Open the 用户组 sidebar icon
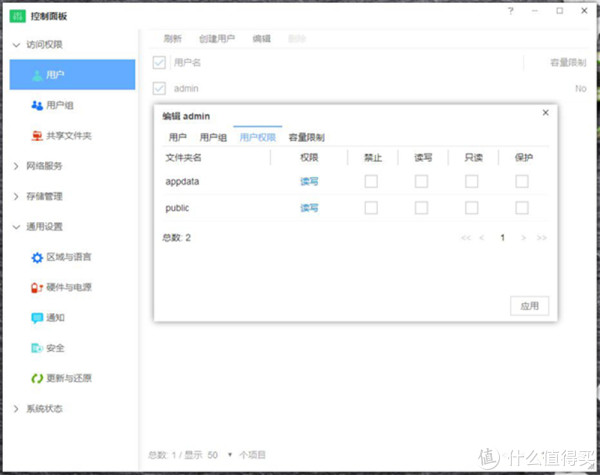This screenshot has width=600, height=475. click(x=37, y=105)
